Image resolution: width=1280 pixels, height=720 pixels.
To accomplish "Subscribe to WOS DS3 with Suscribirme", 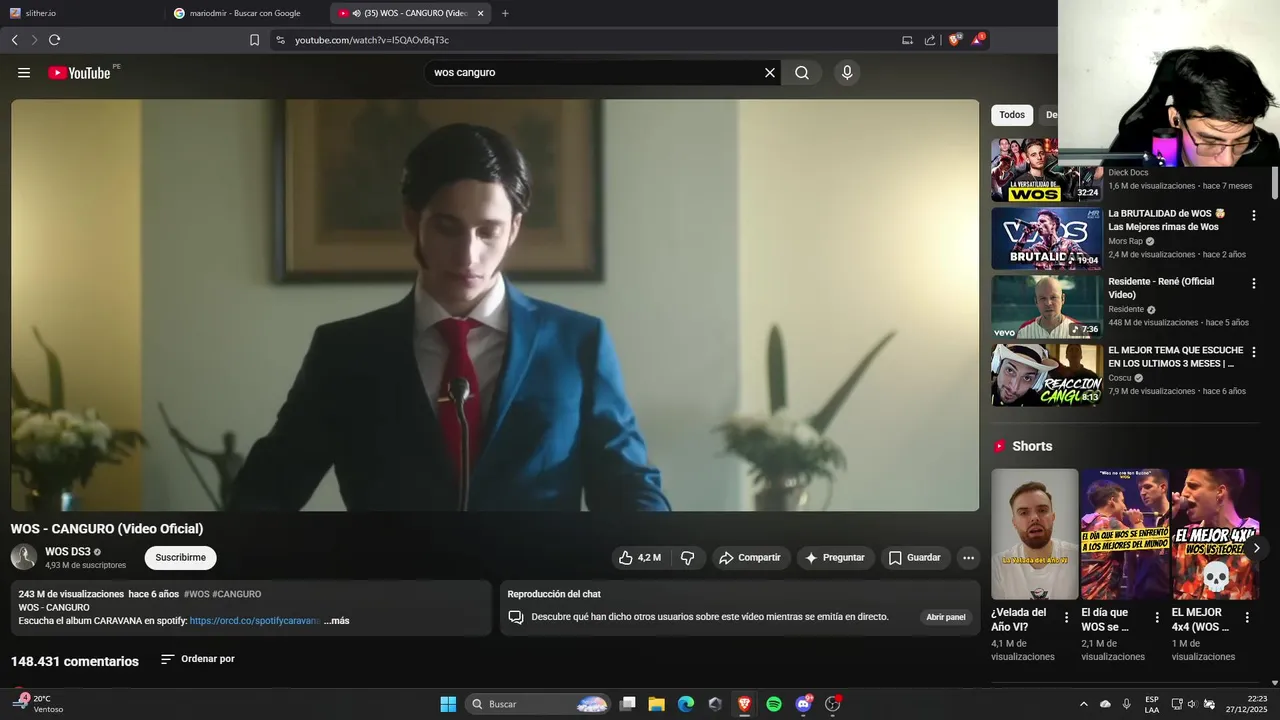I will click(180, 558).
